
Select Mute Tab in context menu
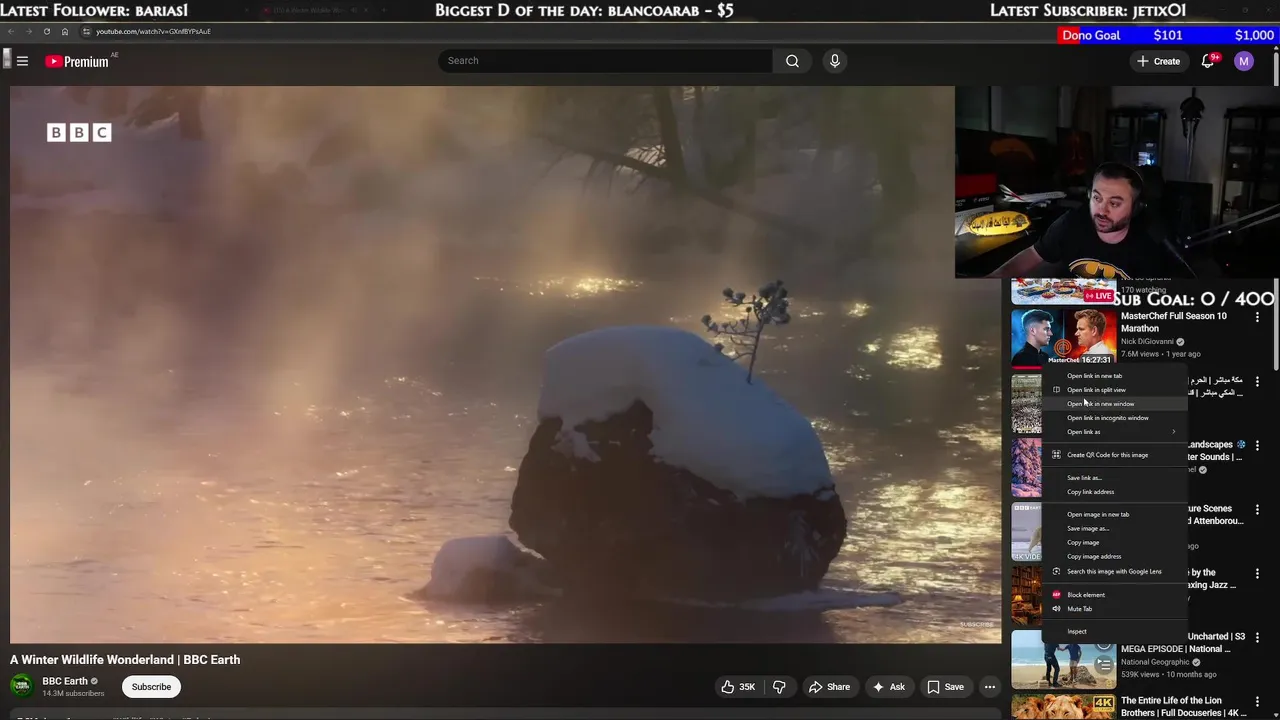coord(1115,609)
